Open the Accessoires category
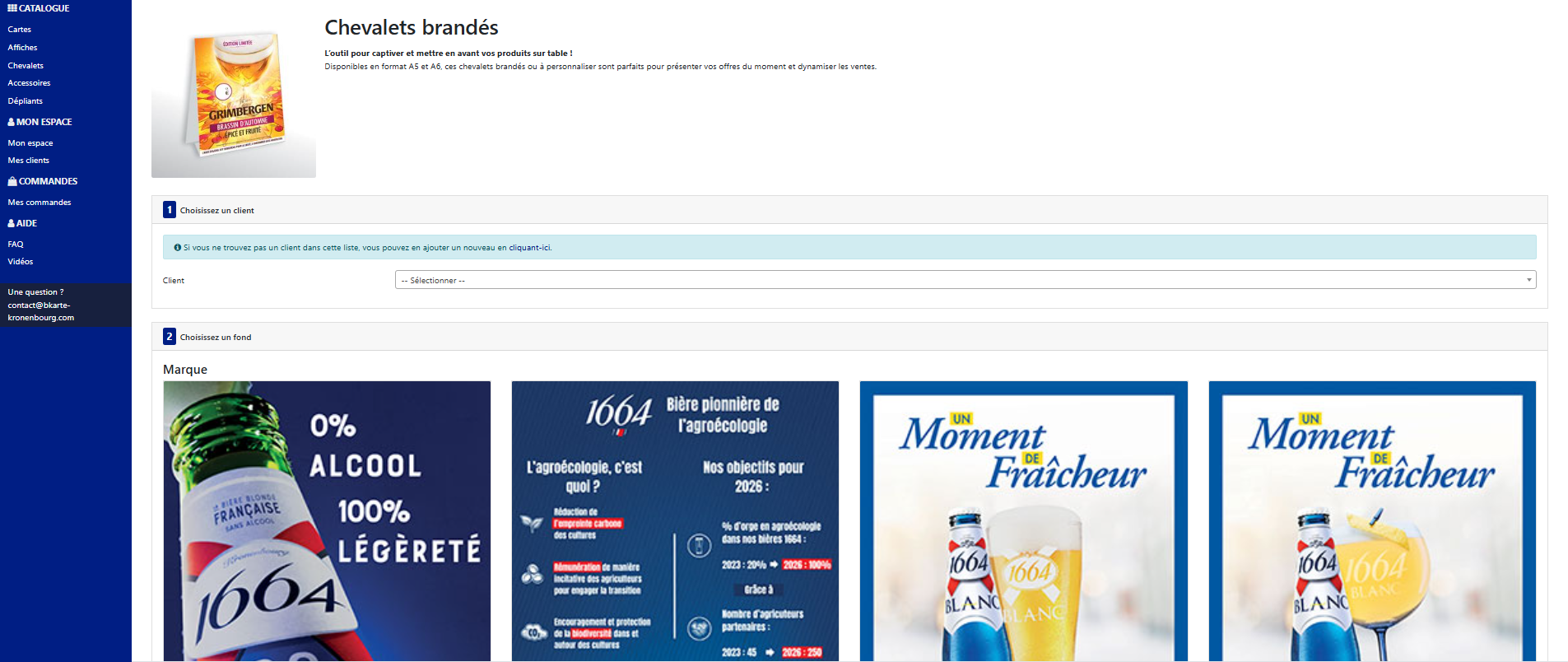 (x=29, y=83)
